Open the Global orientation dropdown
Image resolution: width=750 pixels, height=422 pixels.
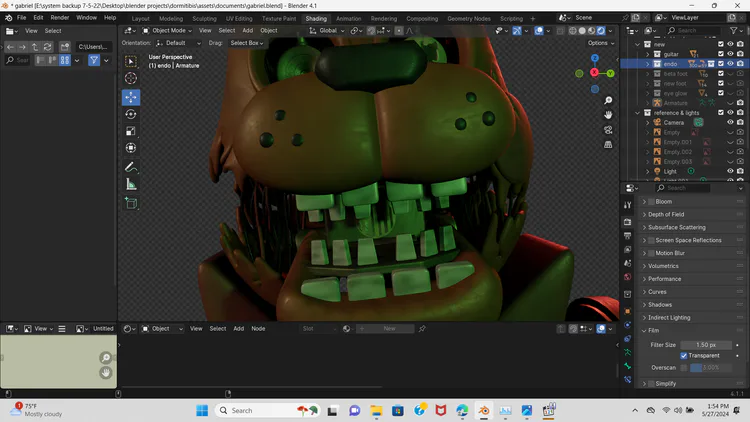click(x=327, y=31)
